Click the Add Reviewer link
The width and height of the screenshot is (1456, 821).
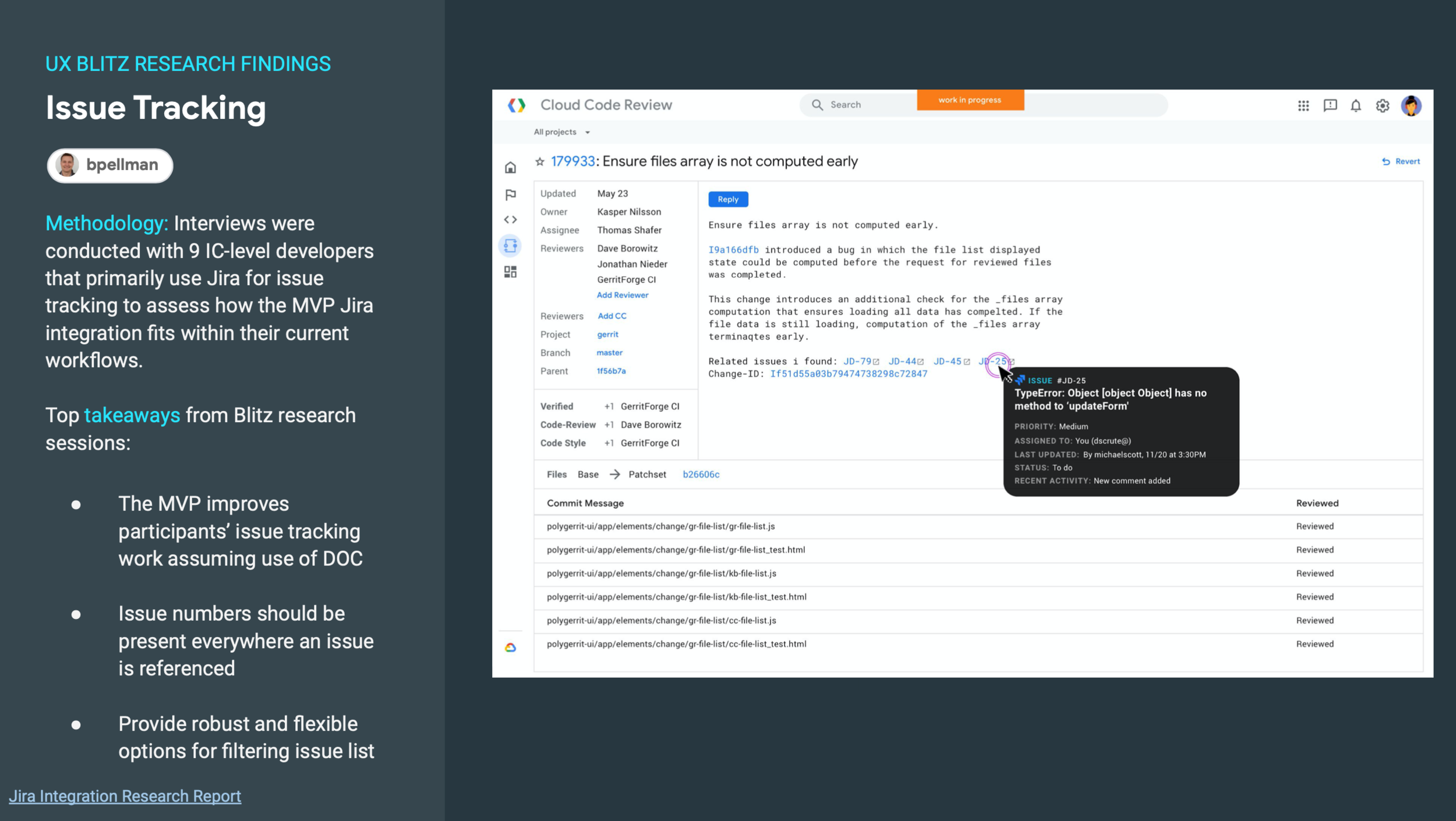[x=622, y=295]
